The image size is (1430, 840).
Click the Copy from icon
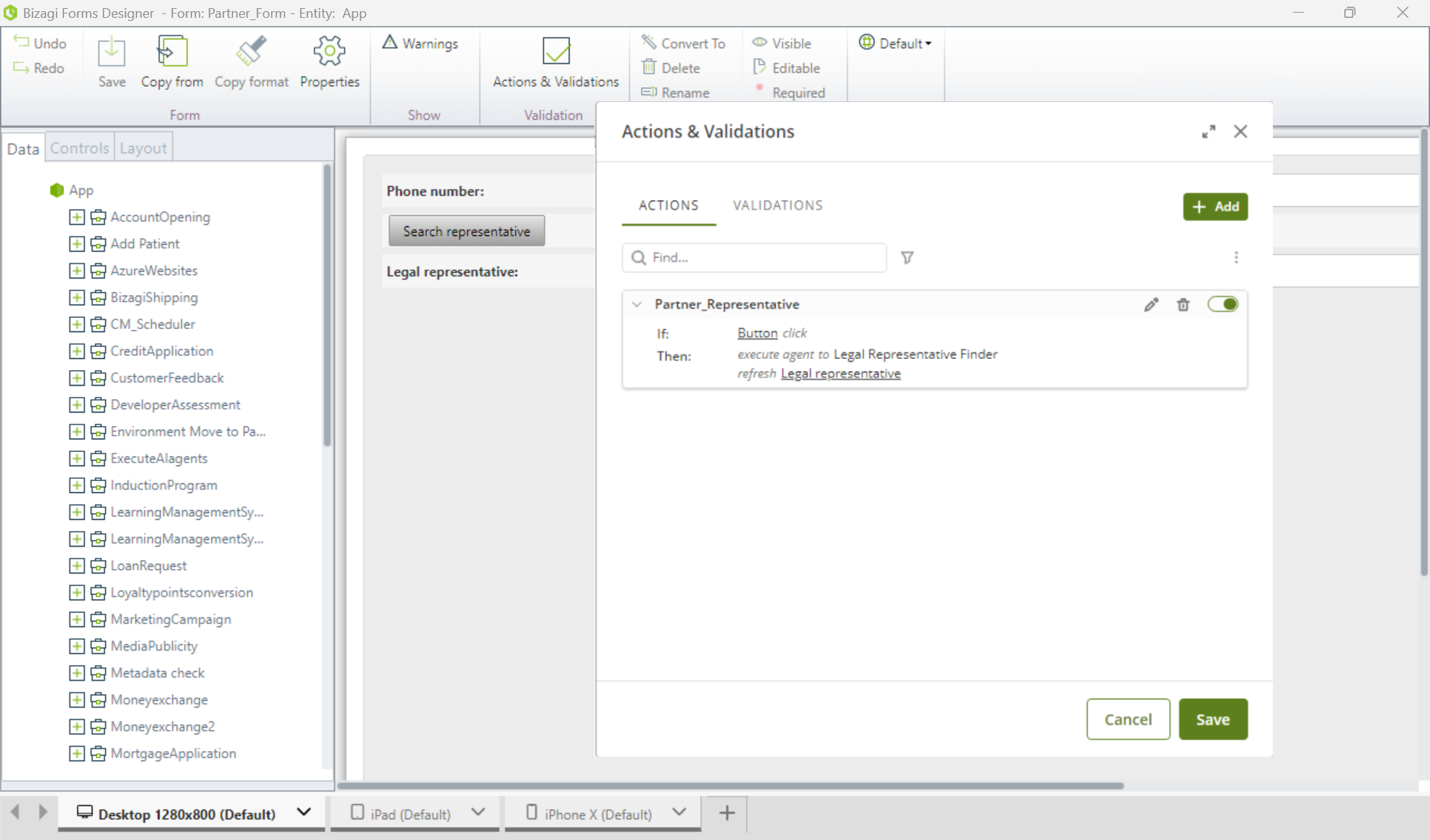click(172, 52)
